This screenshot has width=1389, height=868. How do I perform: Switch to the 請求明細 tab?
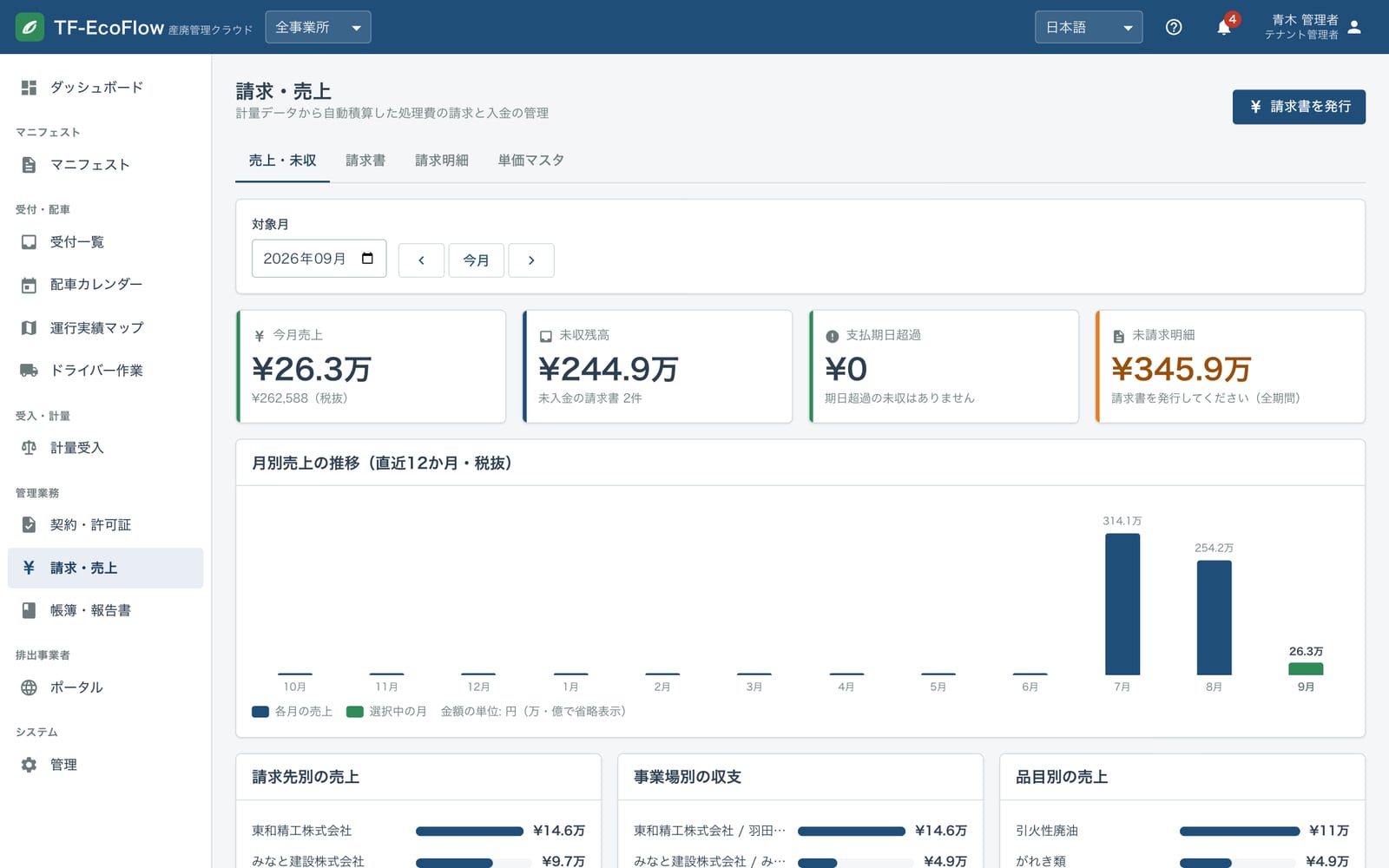point(442,161)
